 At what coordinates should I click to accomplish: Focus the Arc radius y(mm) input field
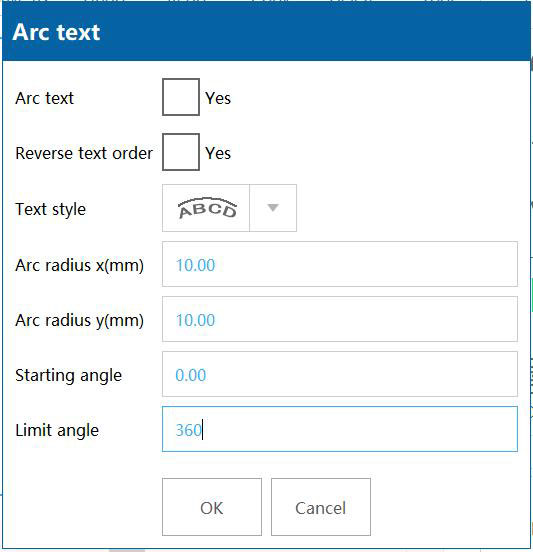coord(340,319)
